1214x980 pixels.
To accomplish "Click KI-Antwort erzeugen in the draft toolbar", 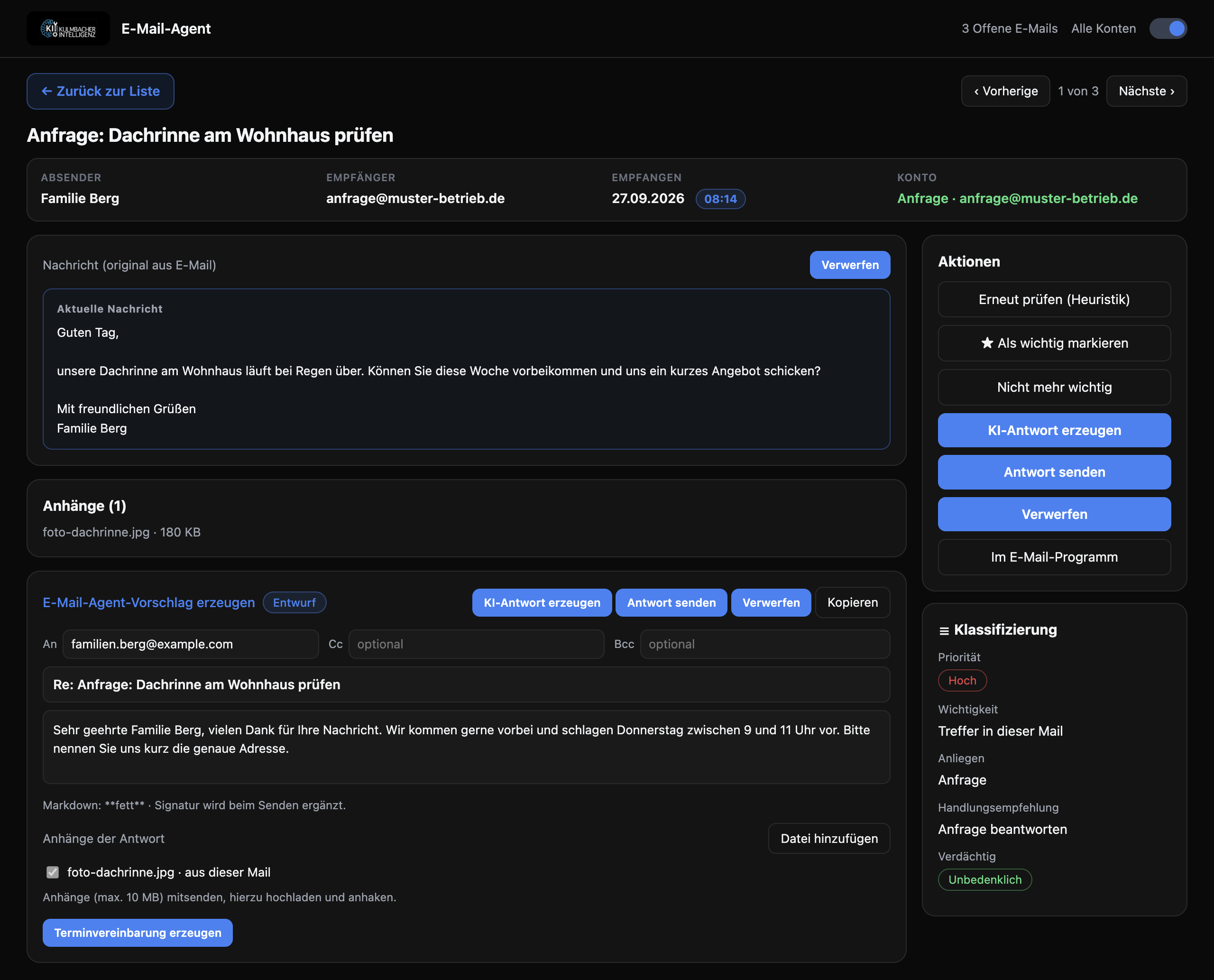I will click(542, 602).
